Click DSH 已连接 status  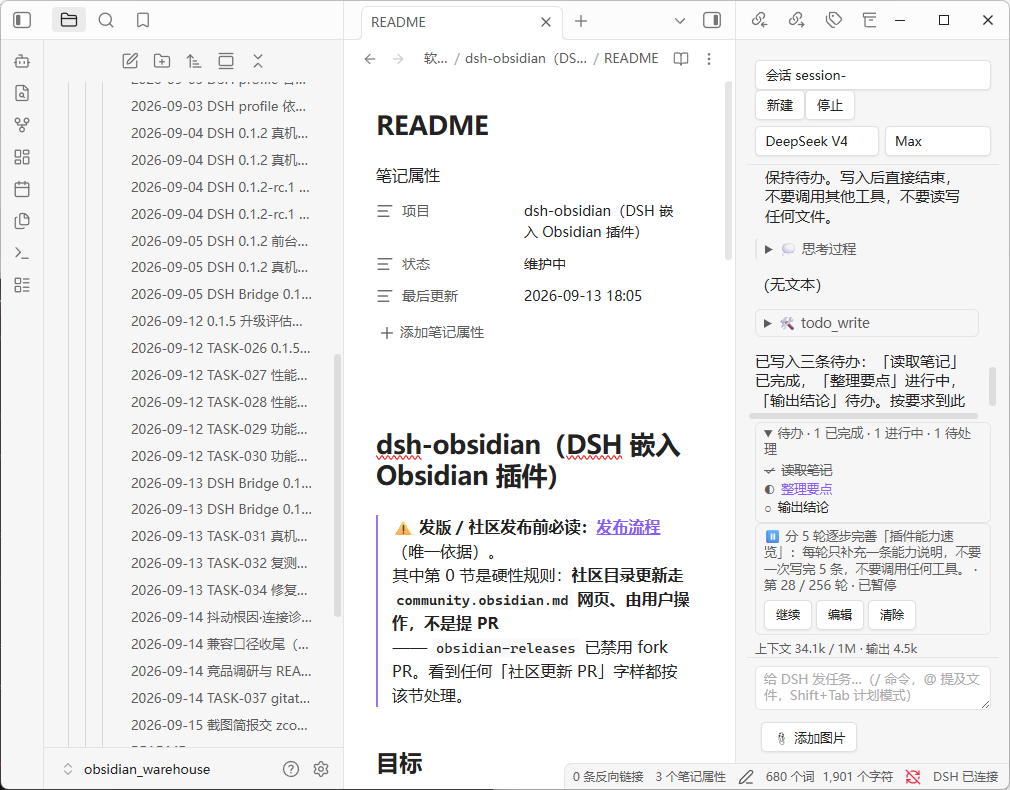point(965,777)
